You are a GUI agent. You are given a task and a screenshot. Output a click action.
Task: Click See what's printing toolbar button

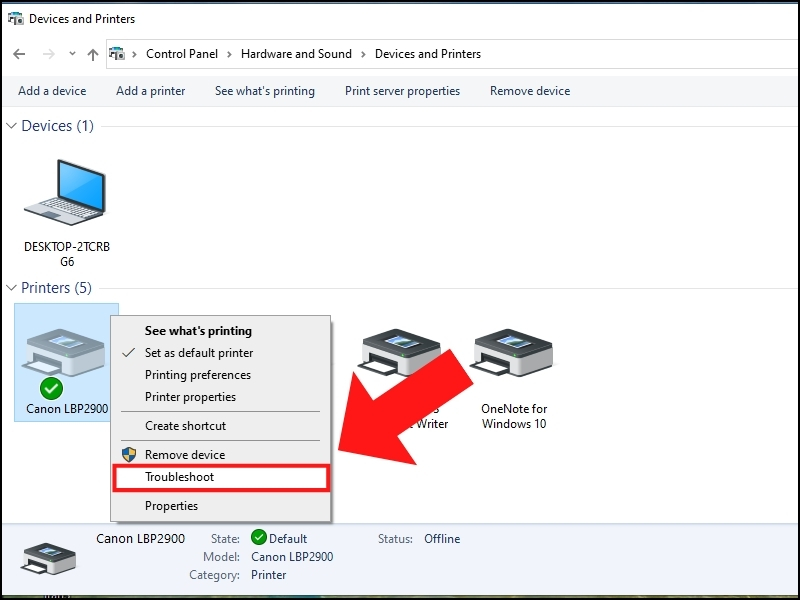[265, 91]
